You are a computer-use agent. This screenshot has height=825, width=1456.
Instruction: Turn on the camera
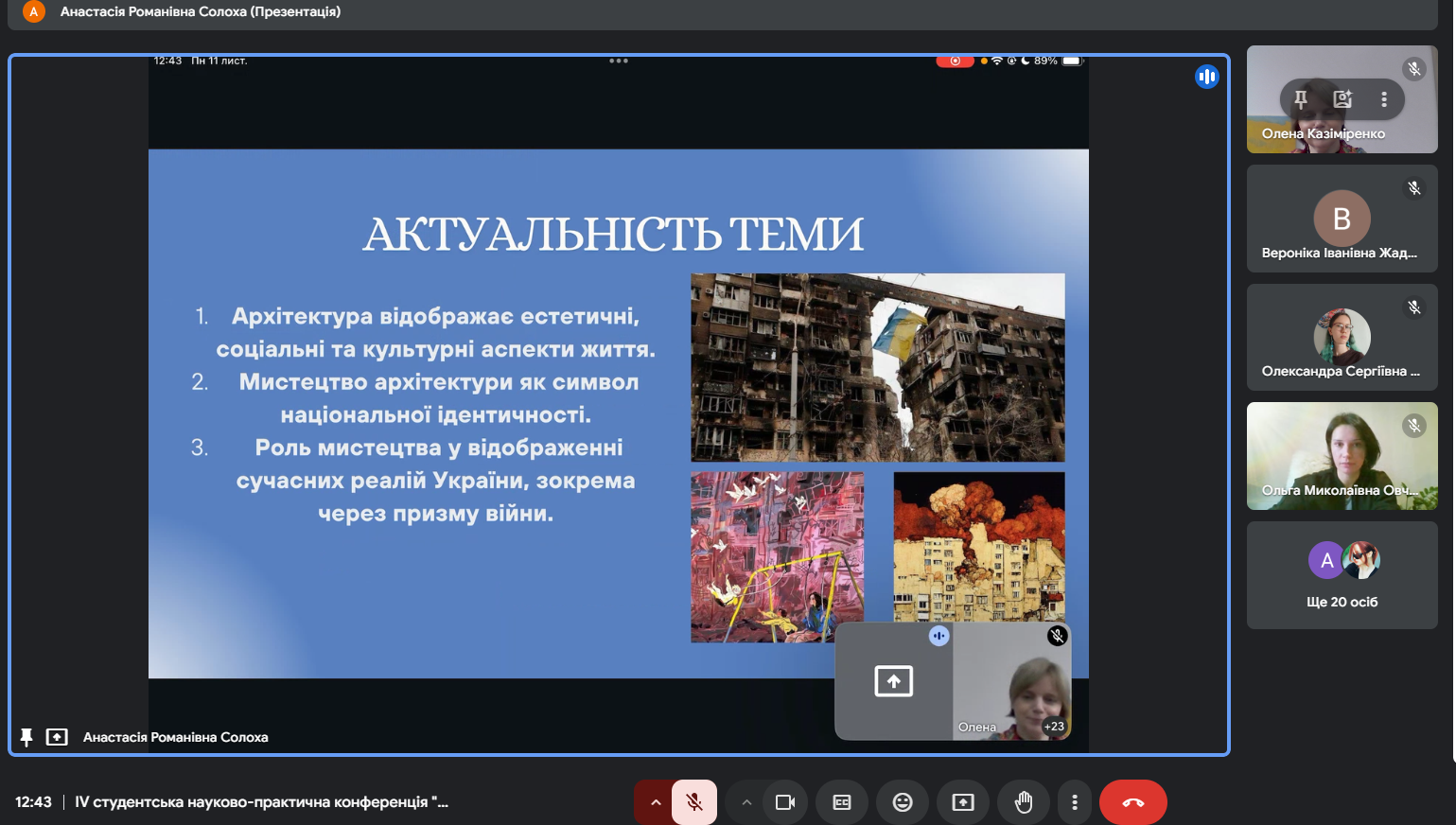coord(784,802)
